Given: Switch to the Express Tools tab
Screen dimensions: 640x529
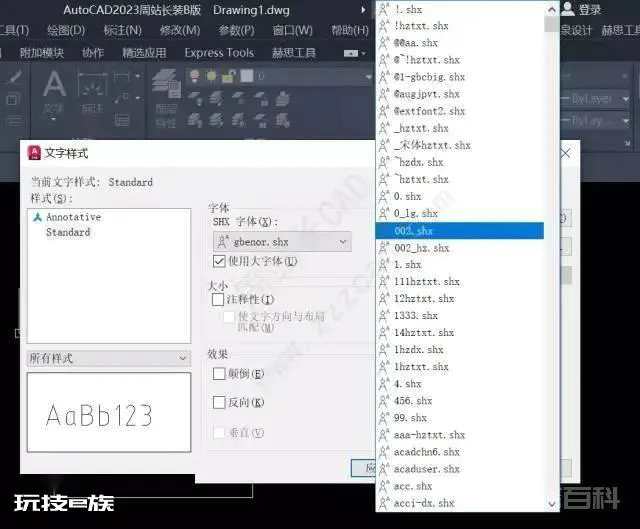Looking at the screenshot, I should point(219,53).
